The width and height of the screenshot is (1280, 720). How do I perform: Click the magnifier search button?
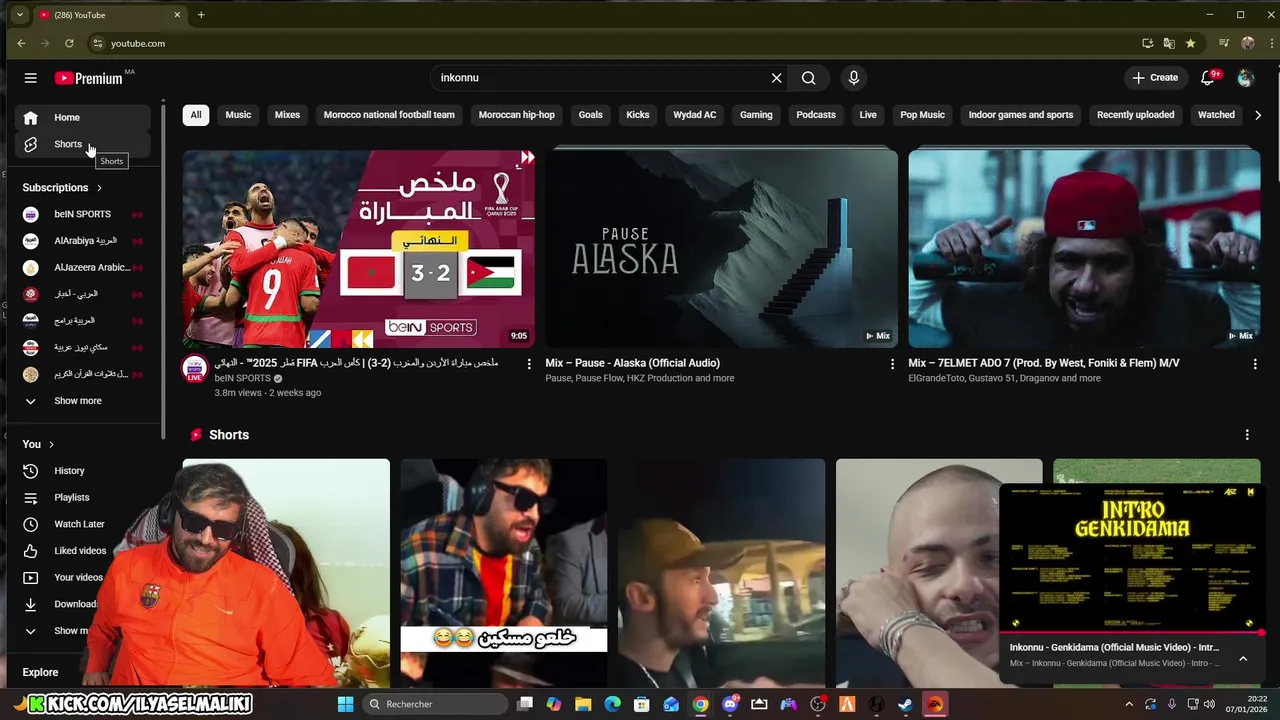809,78
